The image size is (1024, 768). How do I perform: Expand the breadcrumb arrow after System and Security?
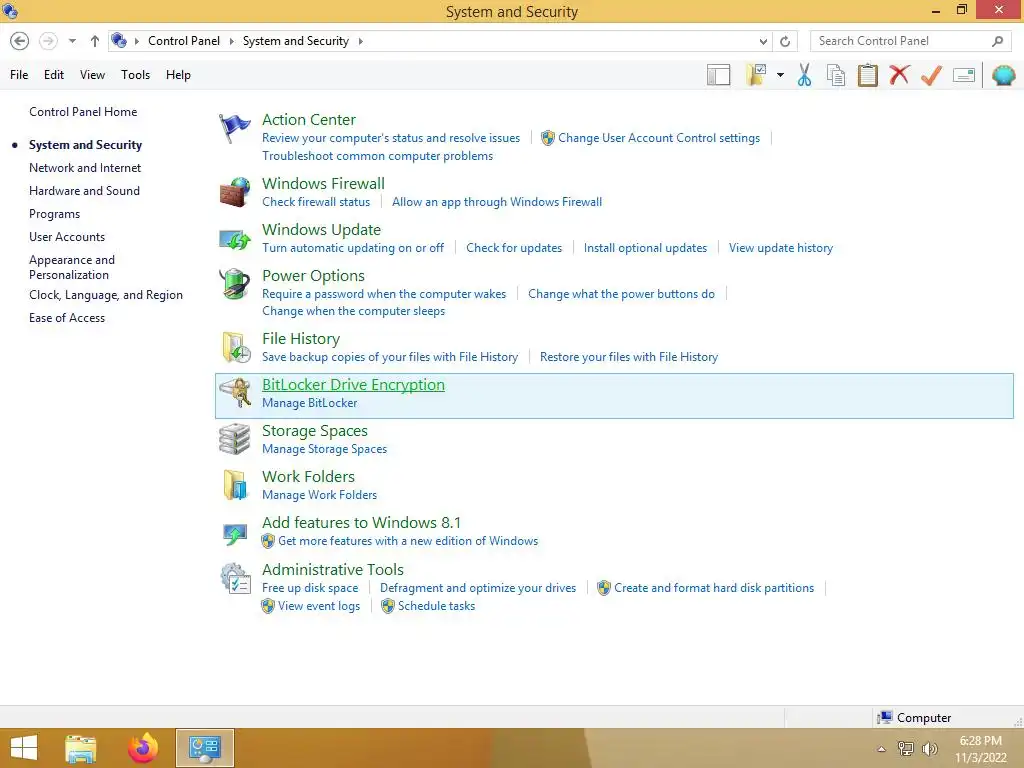(360, 41)
